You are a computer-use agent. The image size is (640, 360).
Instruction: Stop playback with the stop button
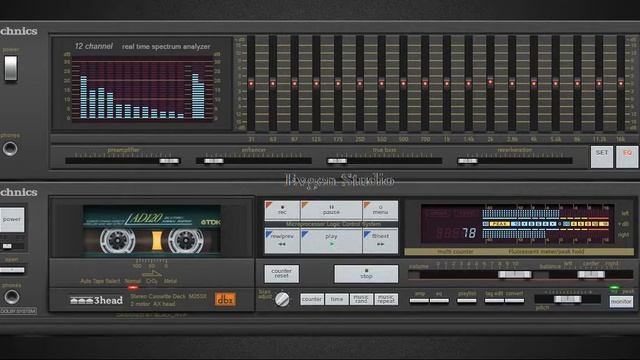tap(366, 273)
